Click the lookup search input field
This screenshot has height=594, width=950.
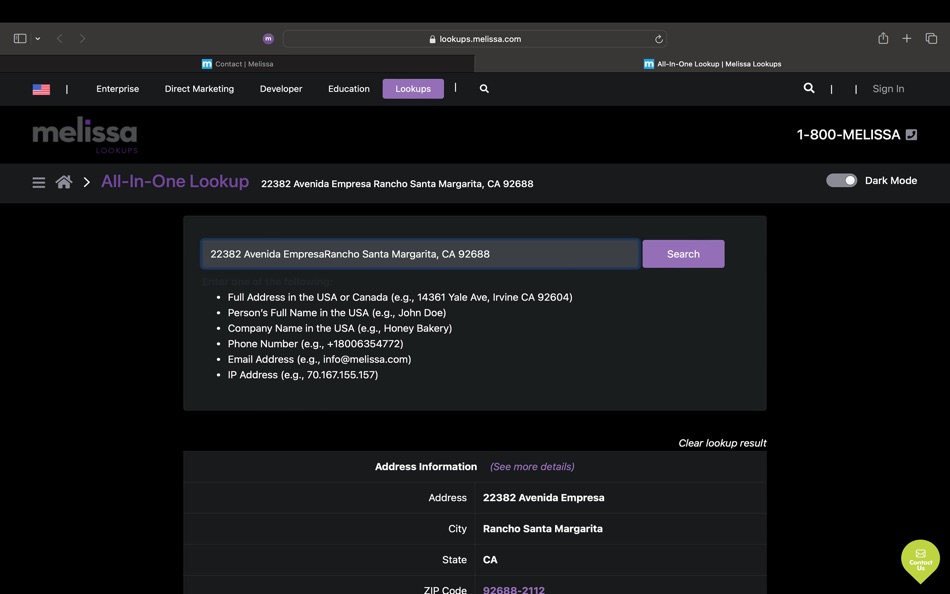420,254
